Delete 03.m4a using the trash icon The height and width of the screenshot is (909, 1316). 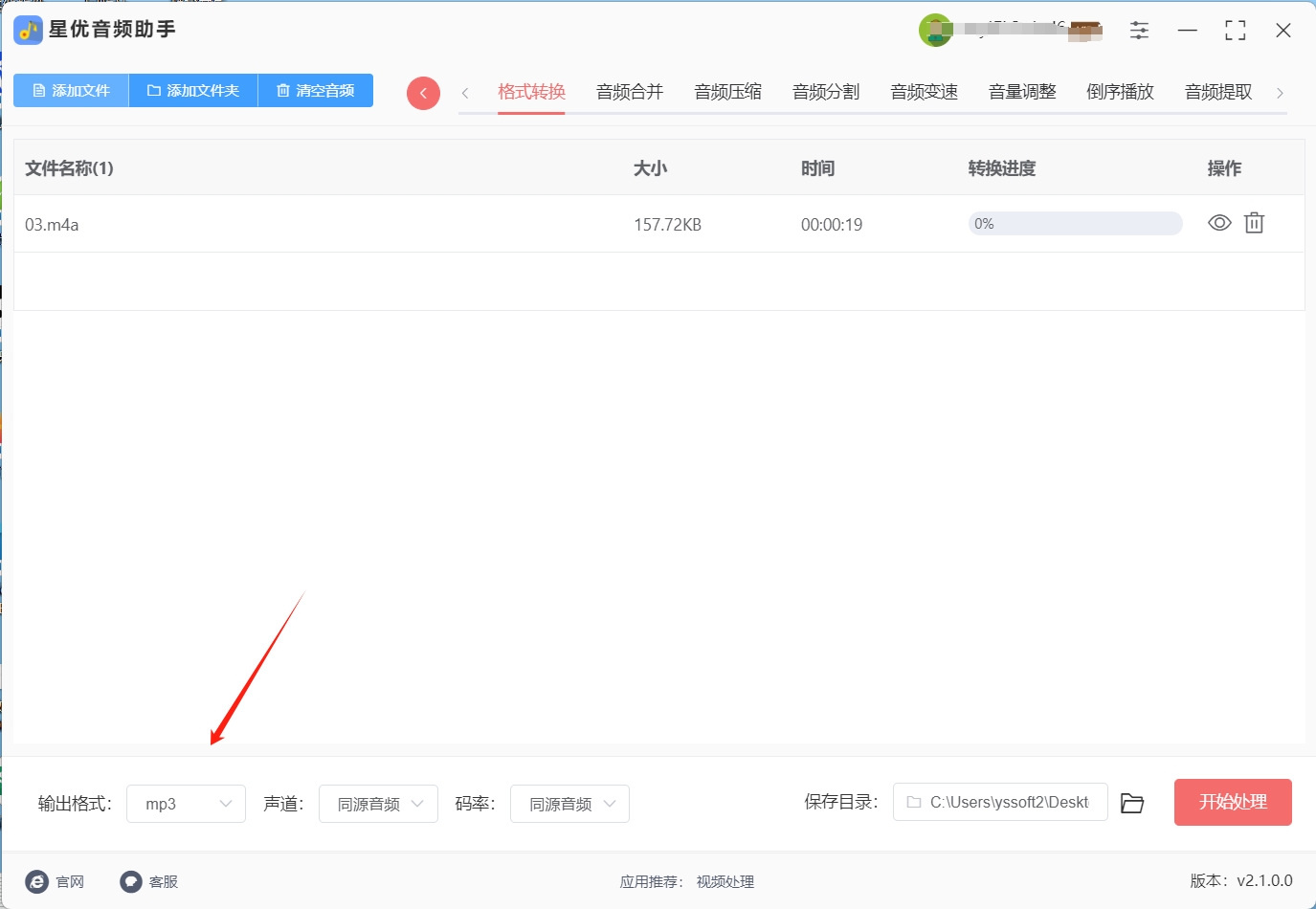pos(1254,223)
